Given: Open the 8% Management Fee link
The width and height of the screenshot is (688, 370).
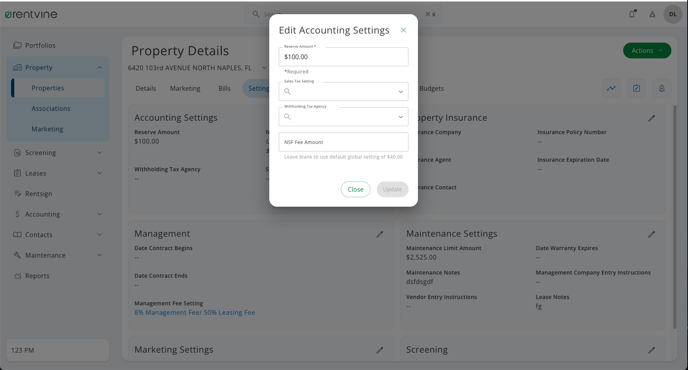Looking at the screenshot, I should [x=194, y=313].
